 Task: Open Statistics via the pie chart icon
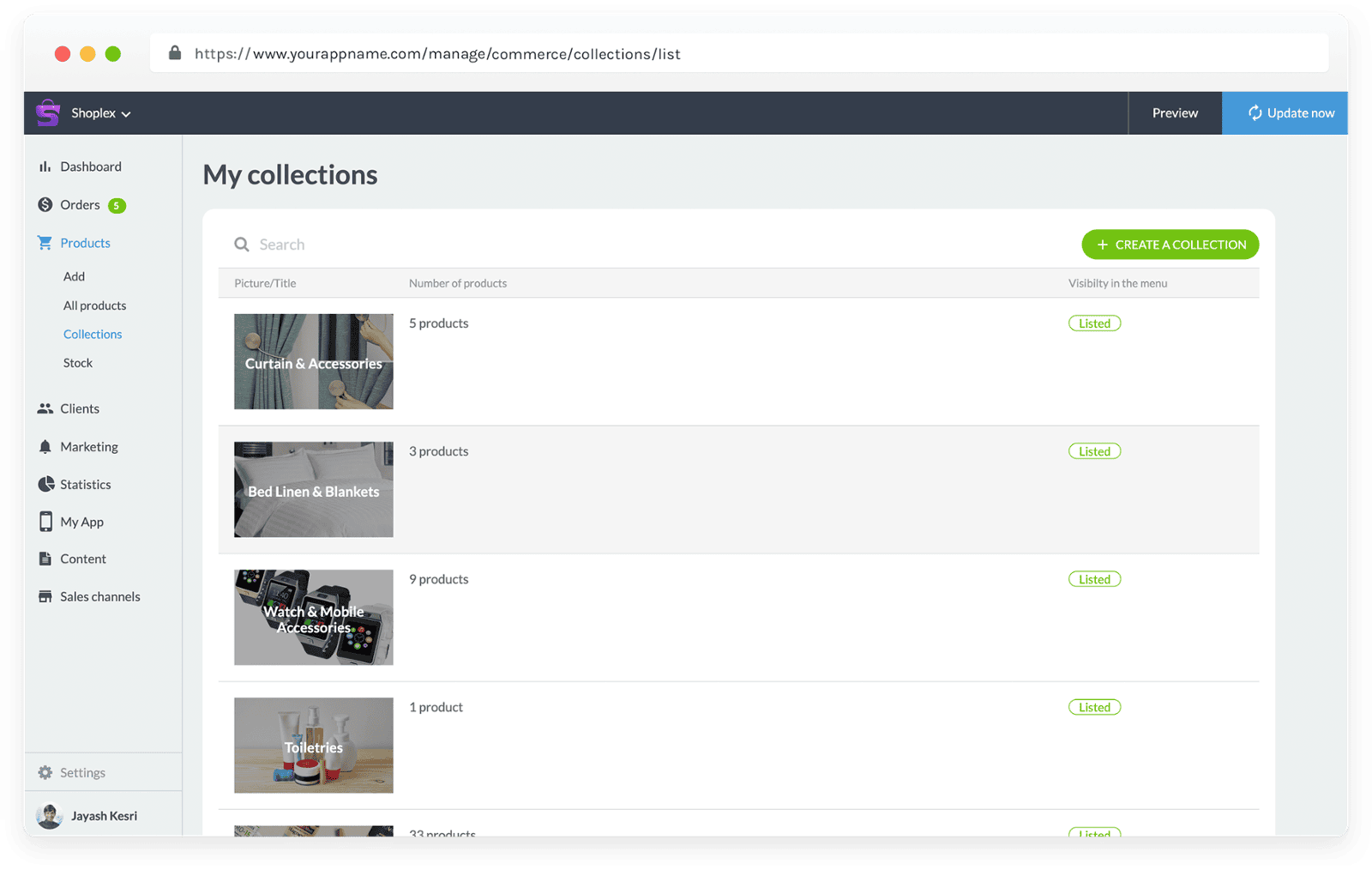[x=45, y=484]
